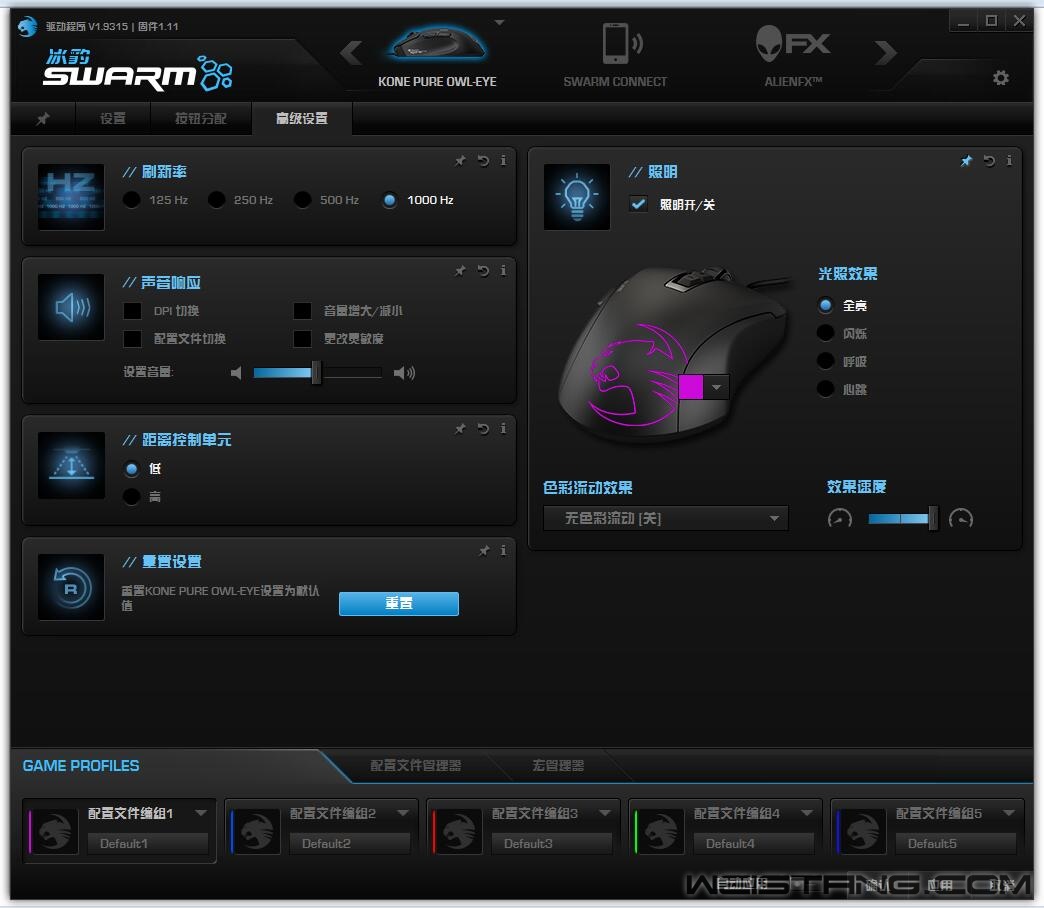Expand the color picker arrow beside magenta swatch
1044x908 pixels.
(716, 387)
